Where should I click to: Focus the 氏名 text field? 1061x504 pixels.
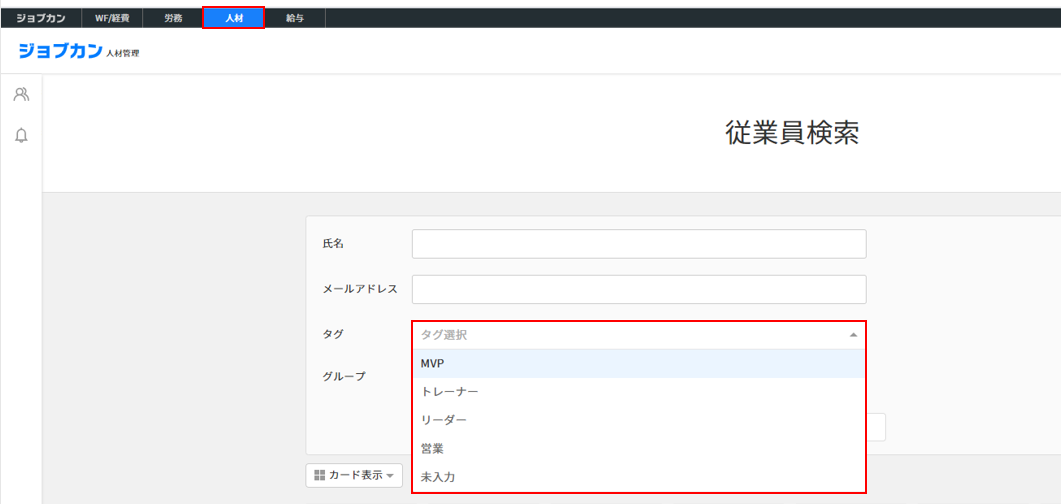pyautogui.click(x=638, y=244)
